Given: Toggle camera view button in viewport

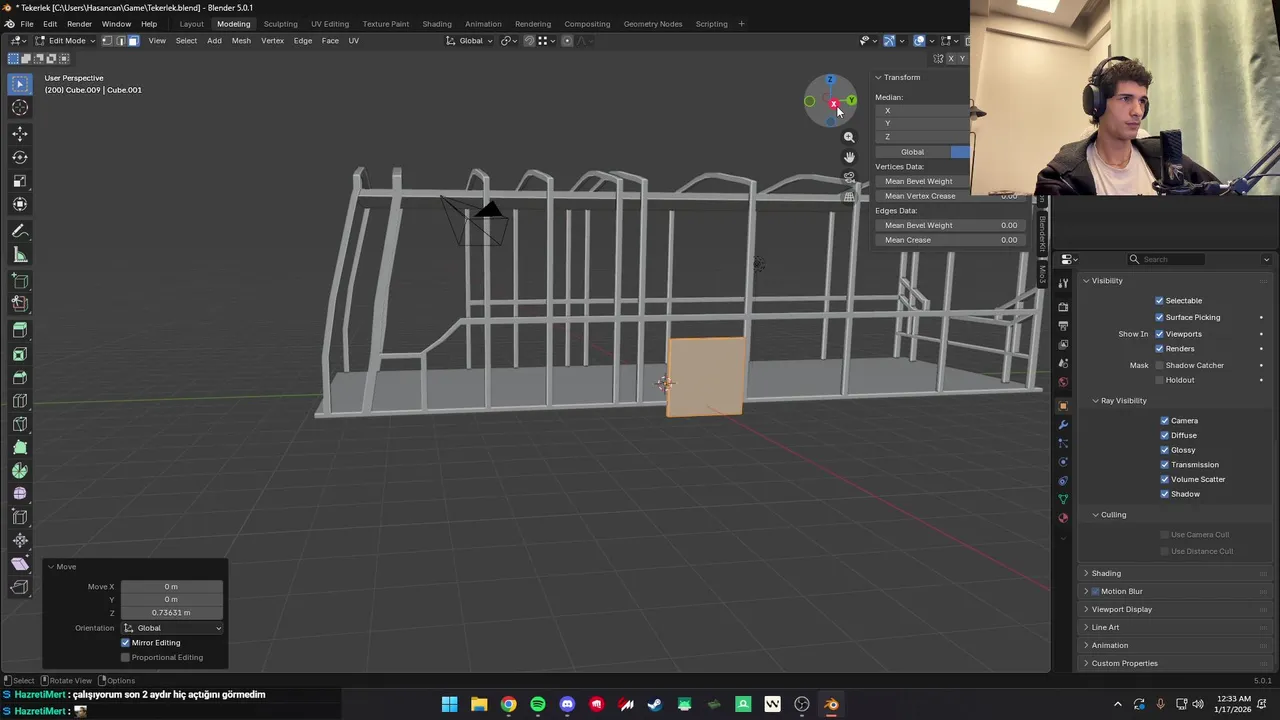Looking at the screenshot, I should pos(849,177).
